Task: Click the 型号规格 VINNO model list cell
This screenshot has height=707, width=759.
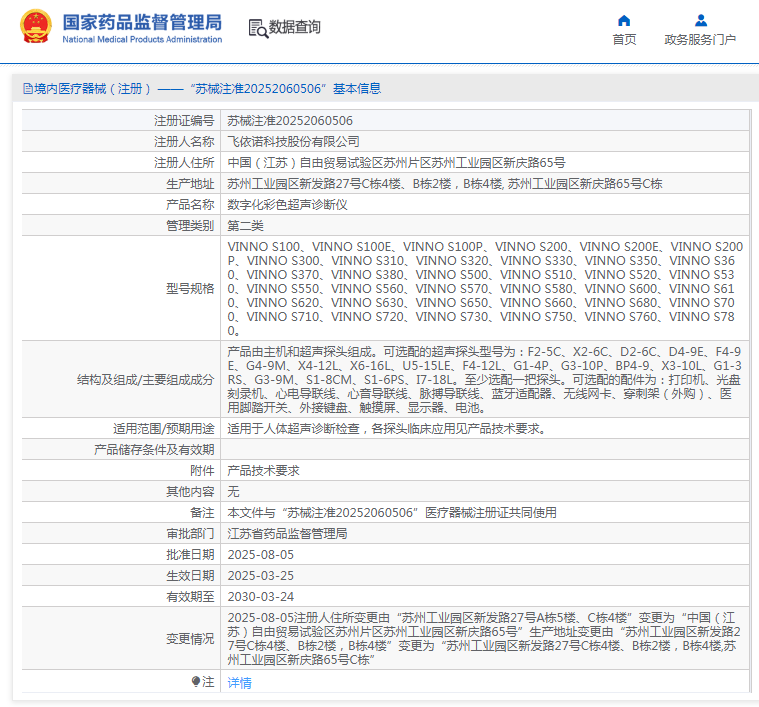Action: pos(485,288)
